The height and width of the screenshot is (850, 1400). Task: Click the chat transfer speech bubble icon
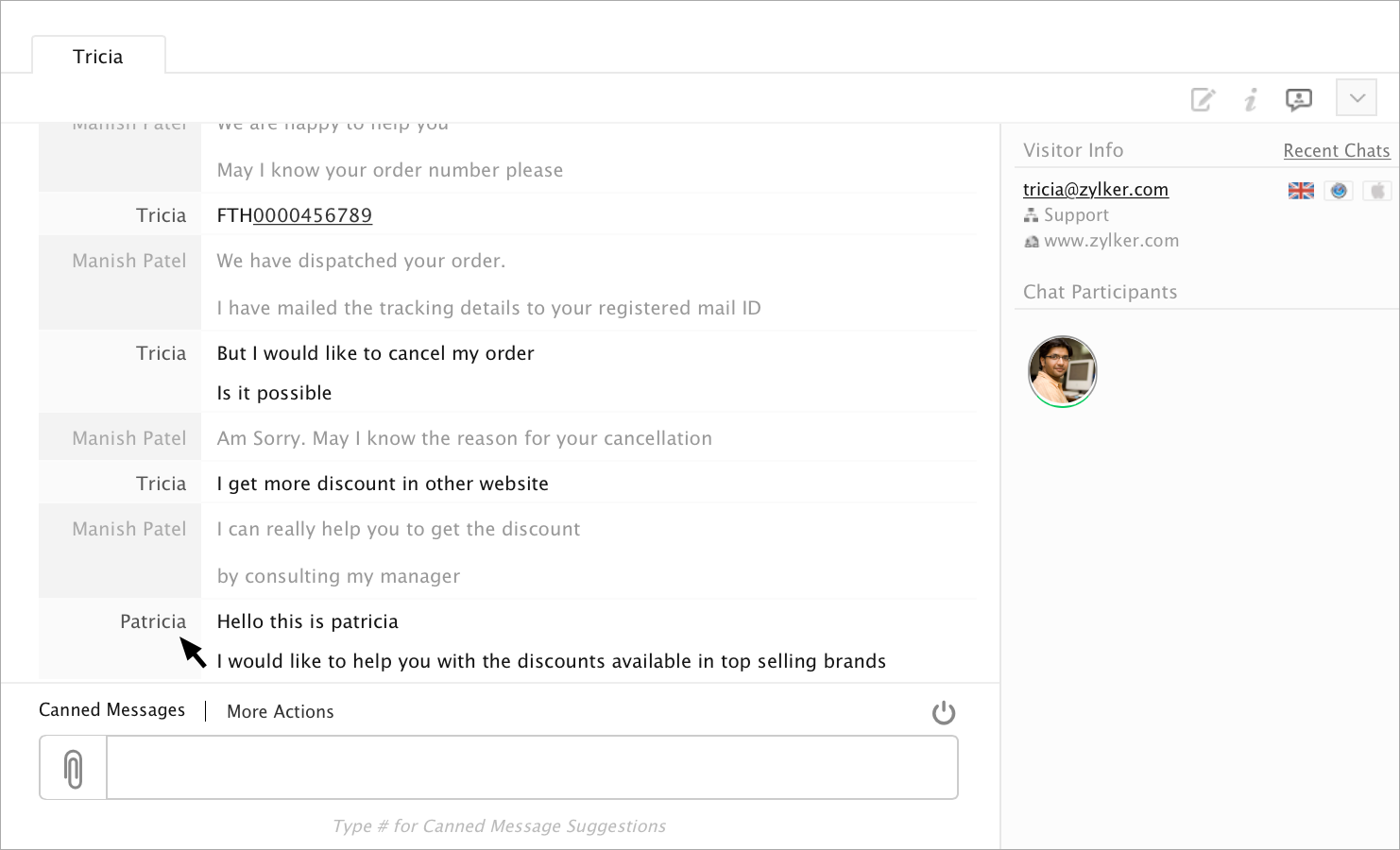[x=1299, y=99]
